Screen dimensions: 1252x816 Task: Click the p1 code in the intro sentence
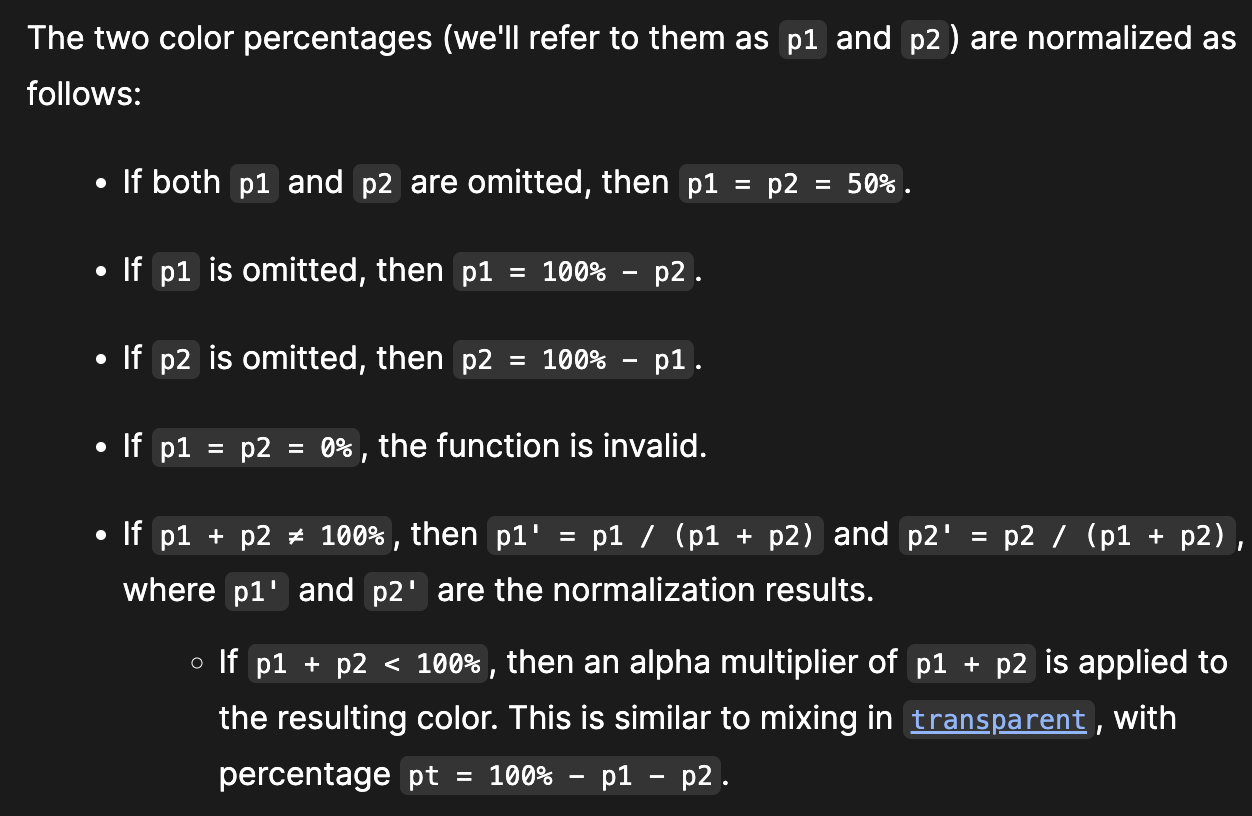point(802,40)
